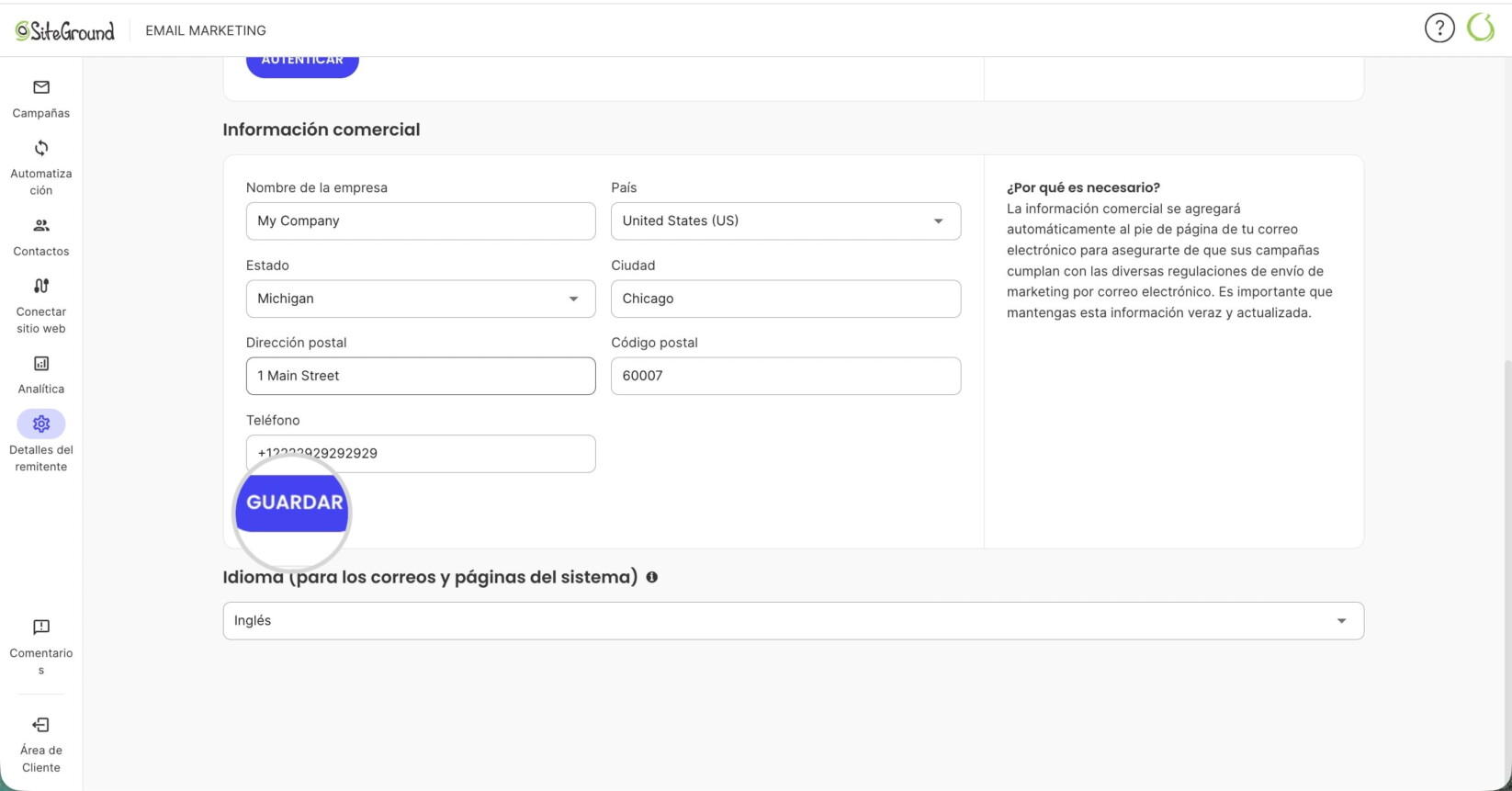
Task: Open the Campañas envelope icon
Action: [x=41, y=87]
